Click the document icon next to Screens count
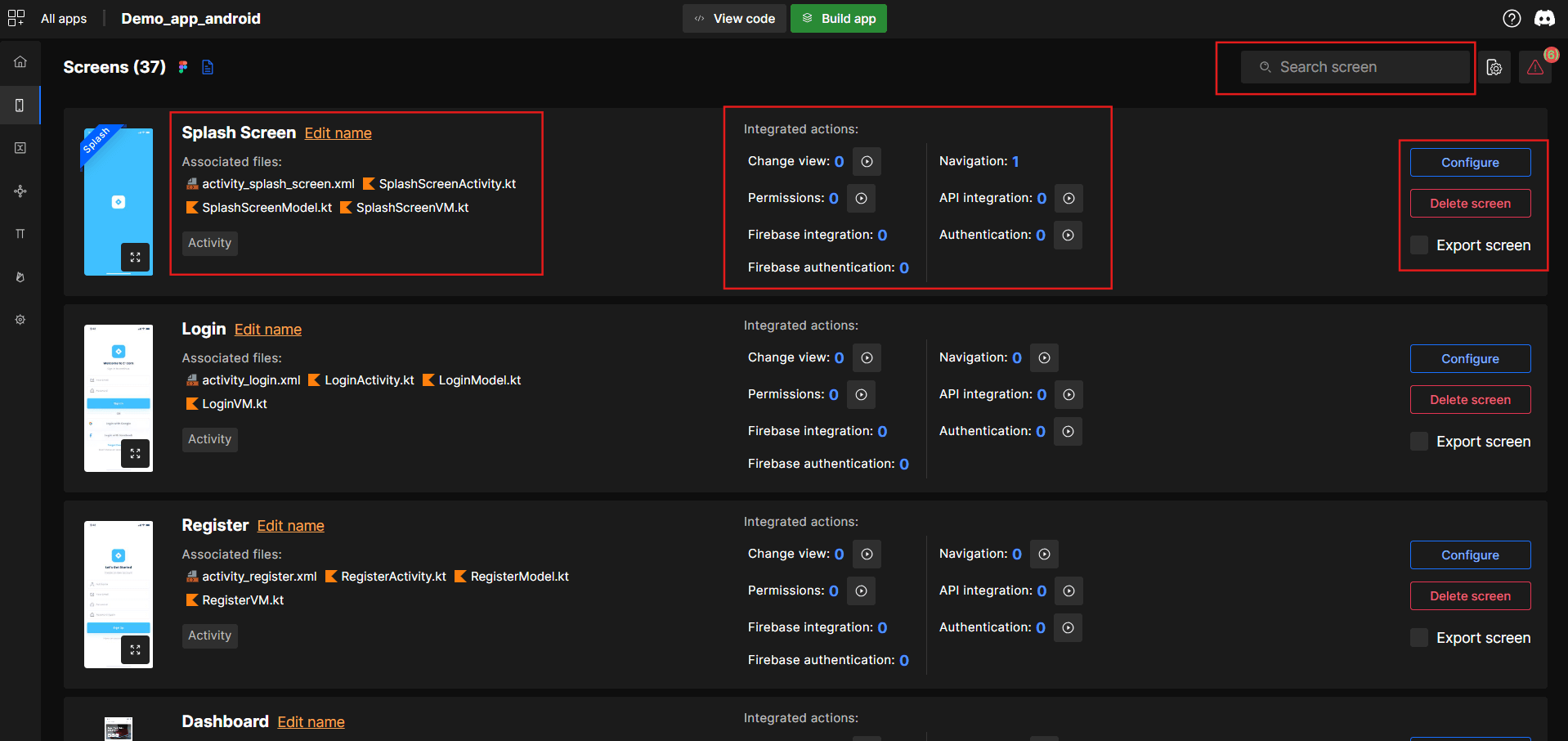The image size is (1568, 741). (x=208, y=67)
